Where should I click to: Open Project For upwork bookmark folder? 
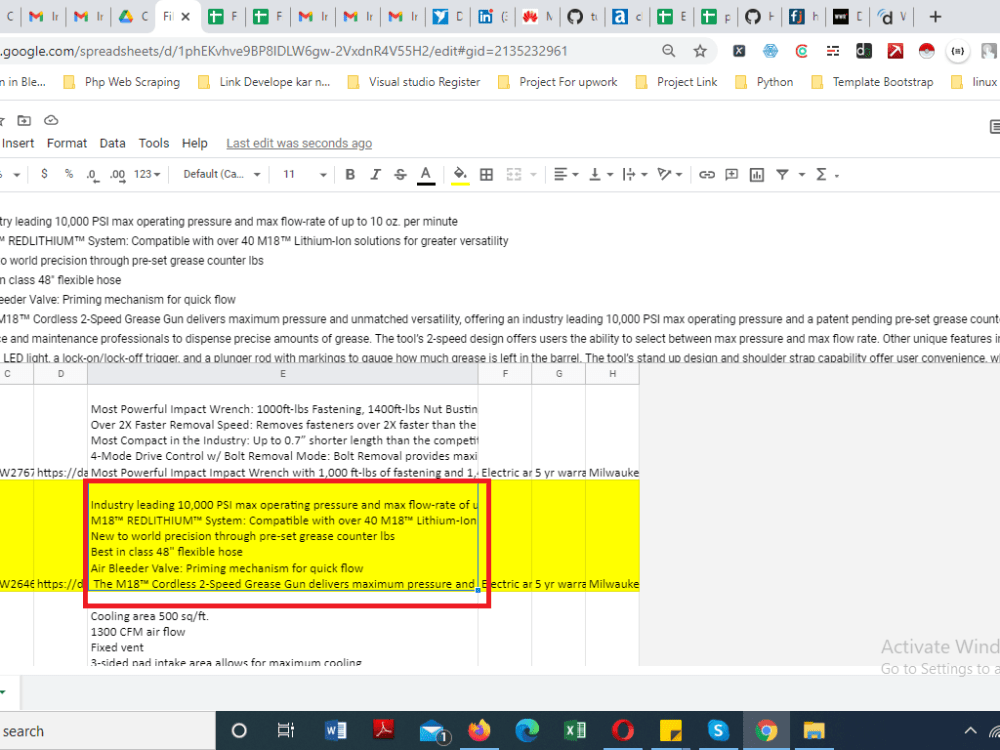557,82
